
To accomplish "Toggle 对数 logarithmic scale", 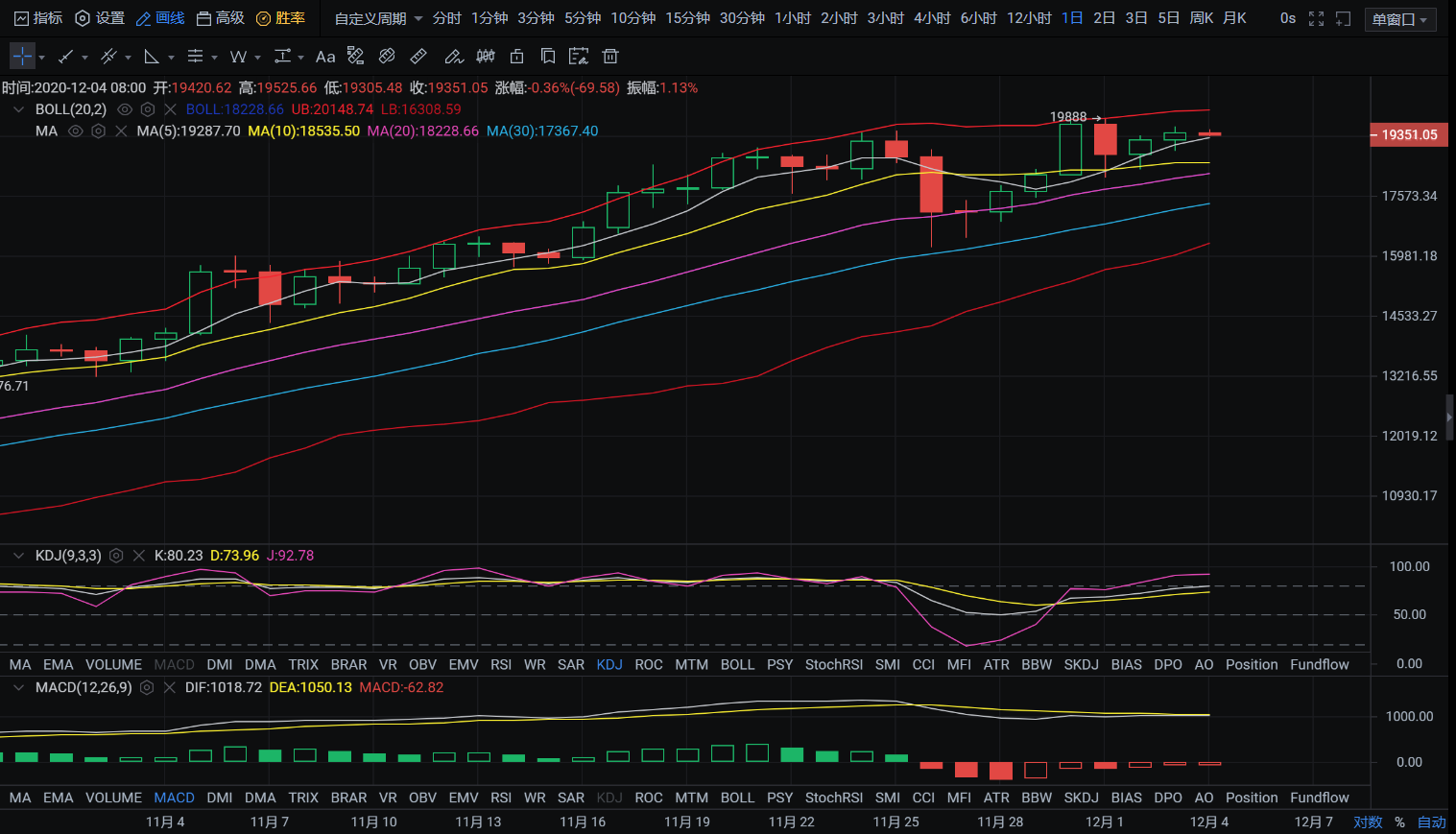I will tap(1368, 822).
